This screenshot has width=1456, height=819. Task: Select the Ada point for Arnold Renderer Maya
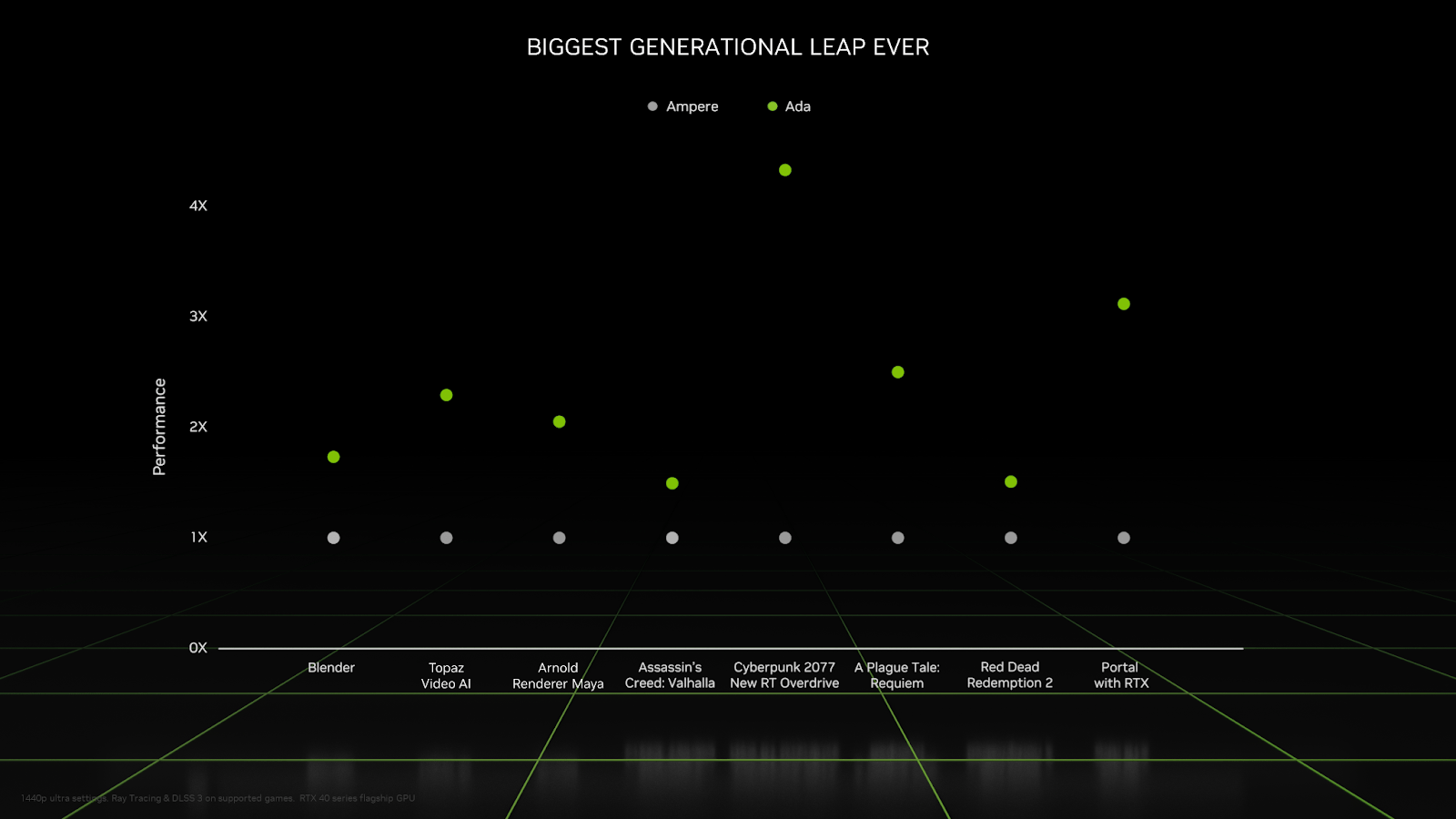[560, 422]
